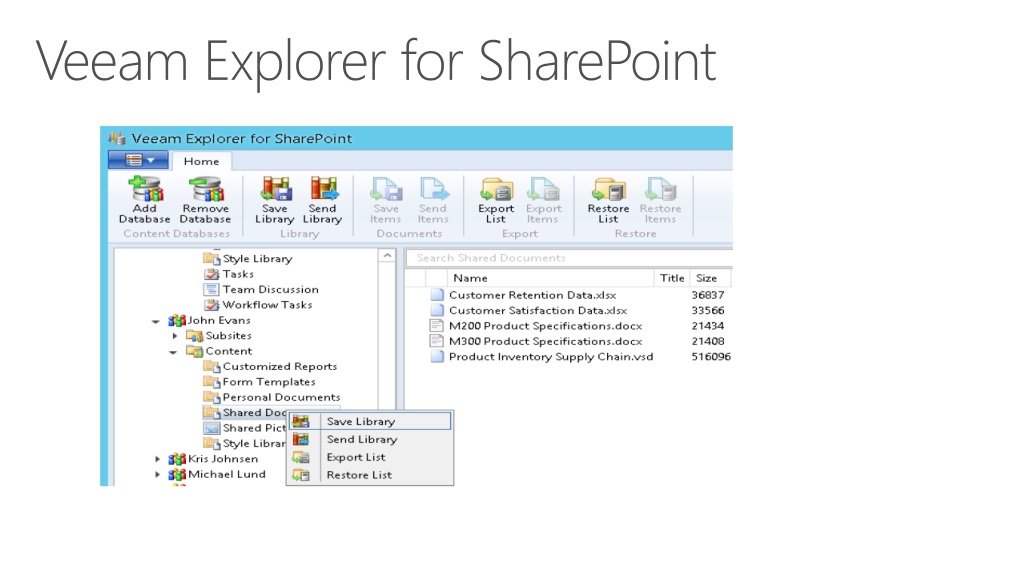This screenshot has height=575, width=1023.
Task: Choose Export List from context menu
Action: tap(370, 457)
